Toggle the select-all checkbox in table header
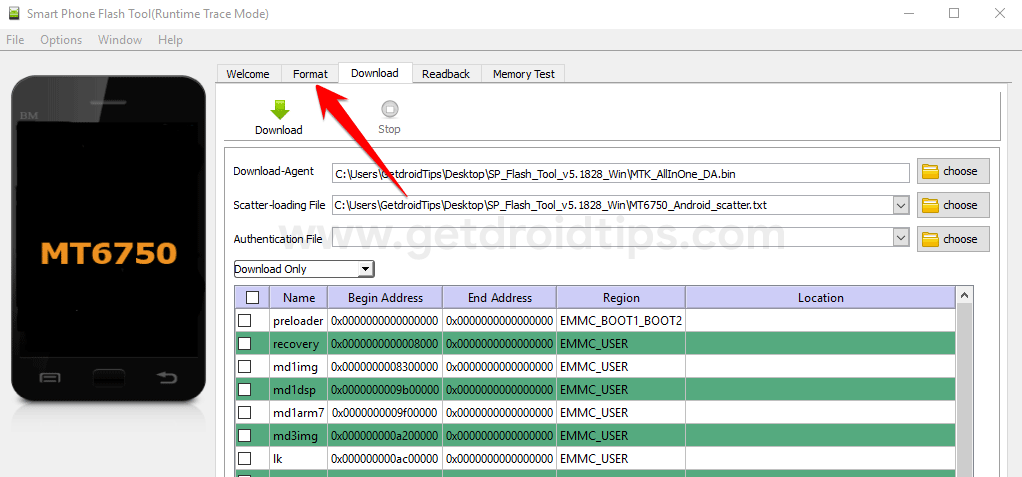The height and width of the screenshot is (477, 1022). (252, 298)
